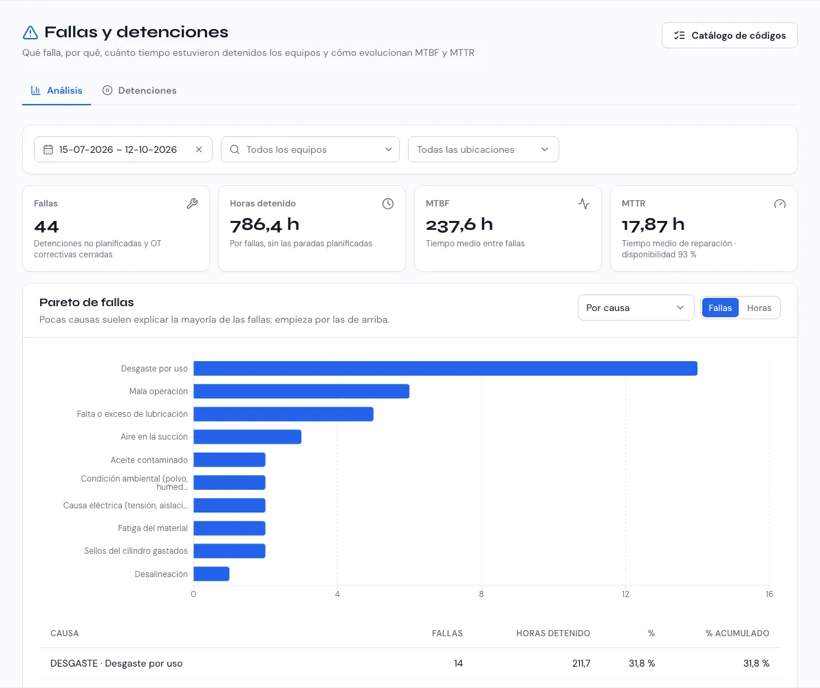Click the 44 failures count

pyautogui.click(x=47, y=227)
